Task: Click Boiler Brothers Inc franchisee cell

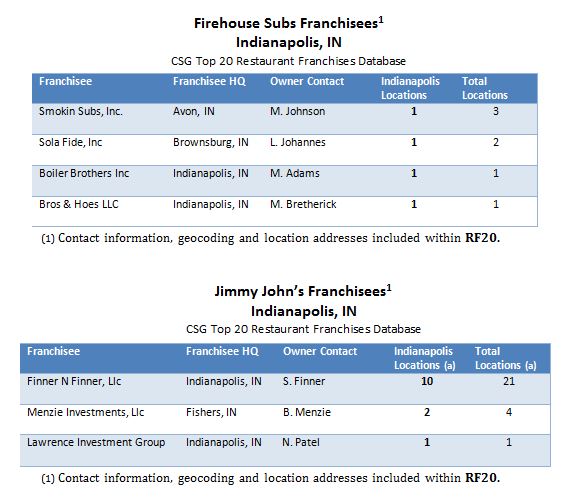Action: pyautogui.click(x=84, y=173)
